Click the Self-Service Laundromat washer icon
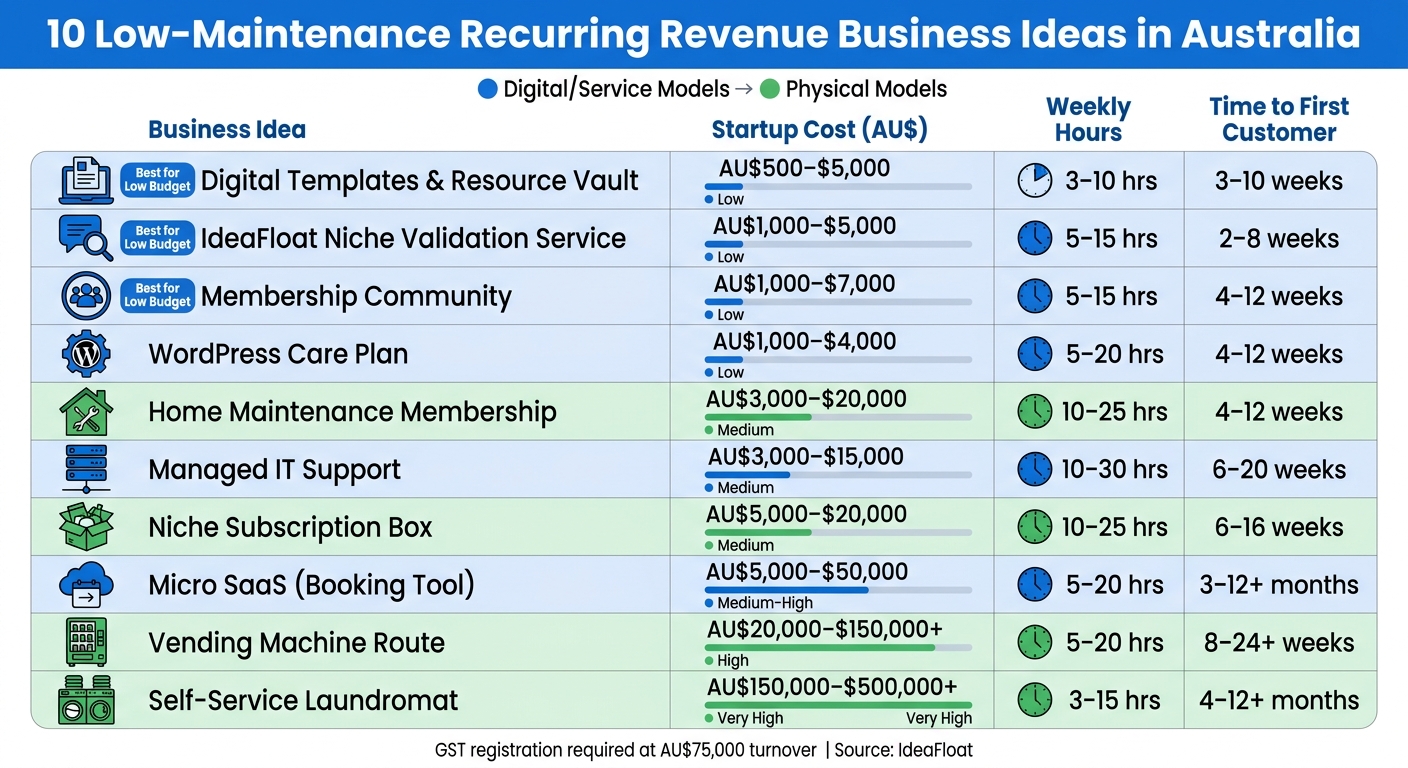The image size is (1408, 768). [x=85, y=700]
